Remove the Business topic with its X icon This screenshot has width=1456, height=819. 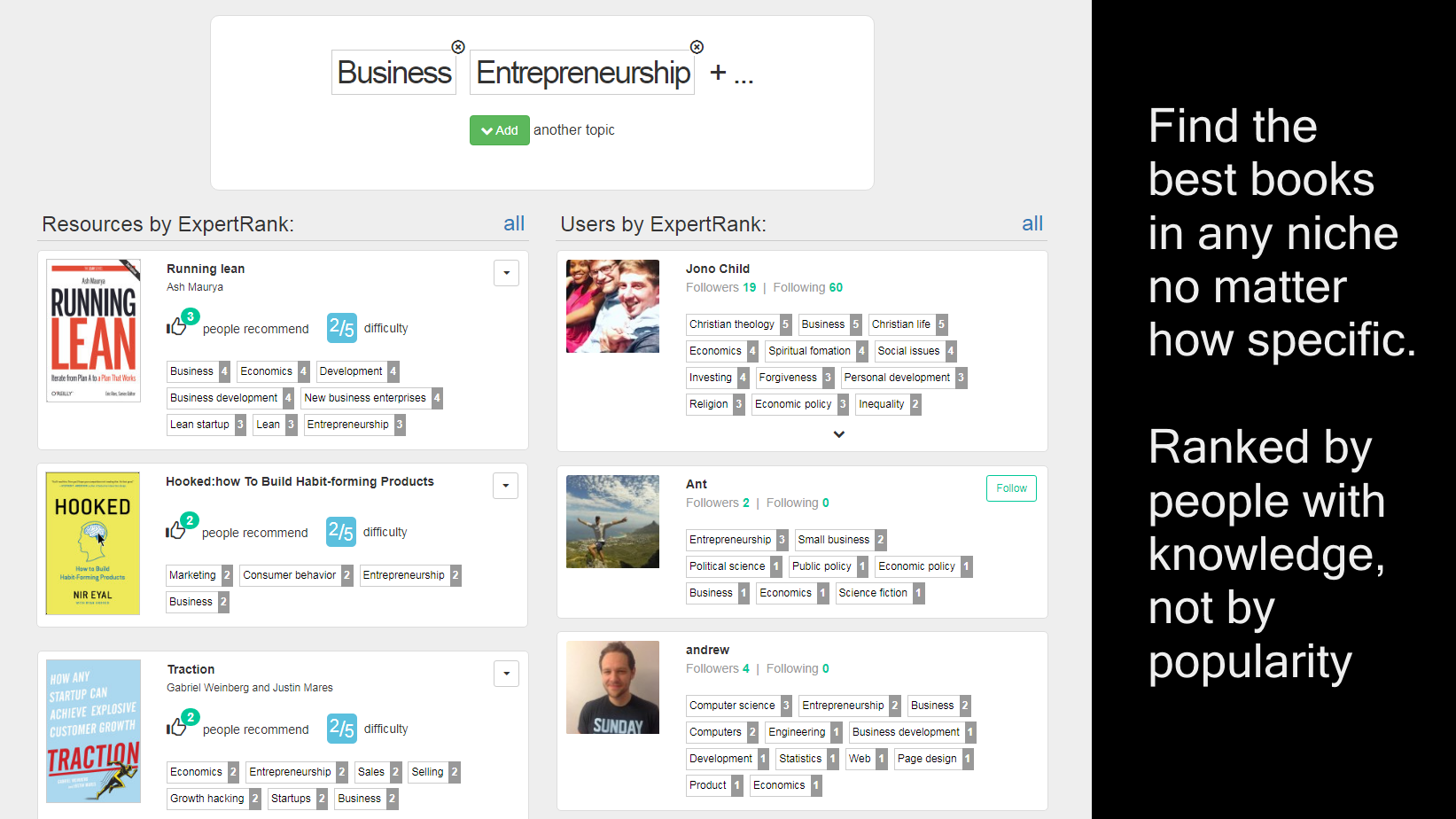tap(458, 47)
